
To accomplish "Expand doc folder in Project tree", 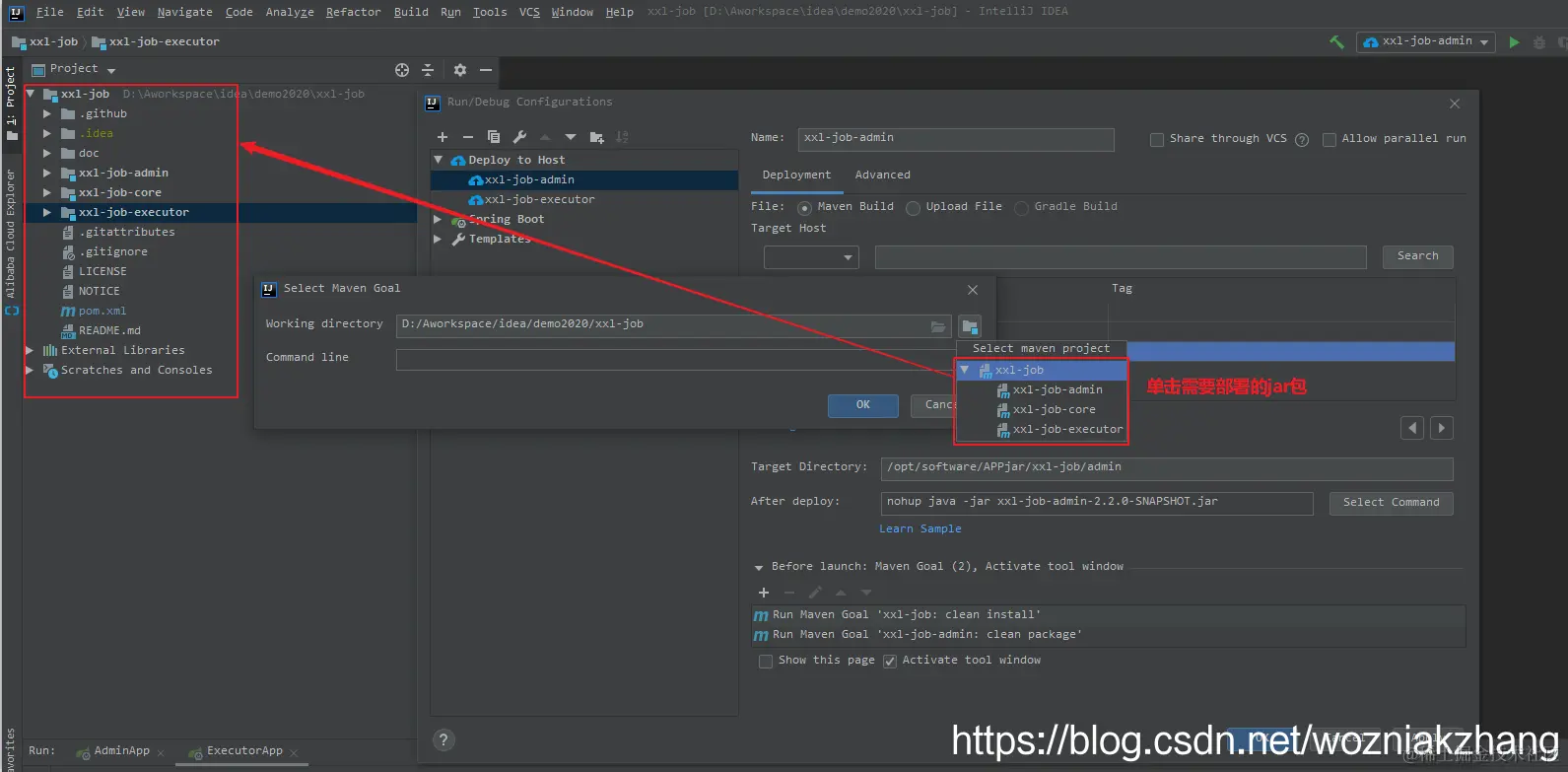I will pyautogui.click(x=46, y=153).
